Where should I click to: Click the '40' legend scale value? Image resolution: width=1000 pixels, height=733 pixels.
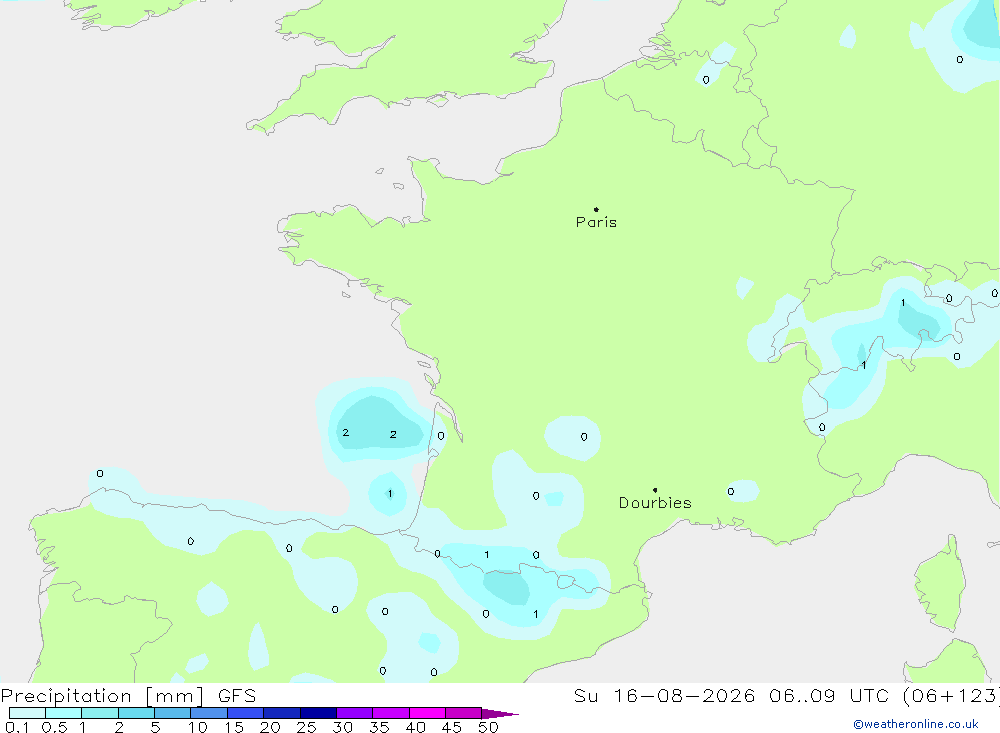tap(415, 727)
